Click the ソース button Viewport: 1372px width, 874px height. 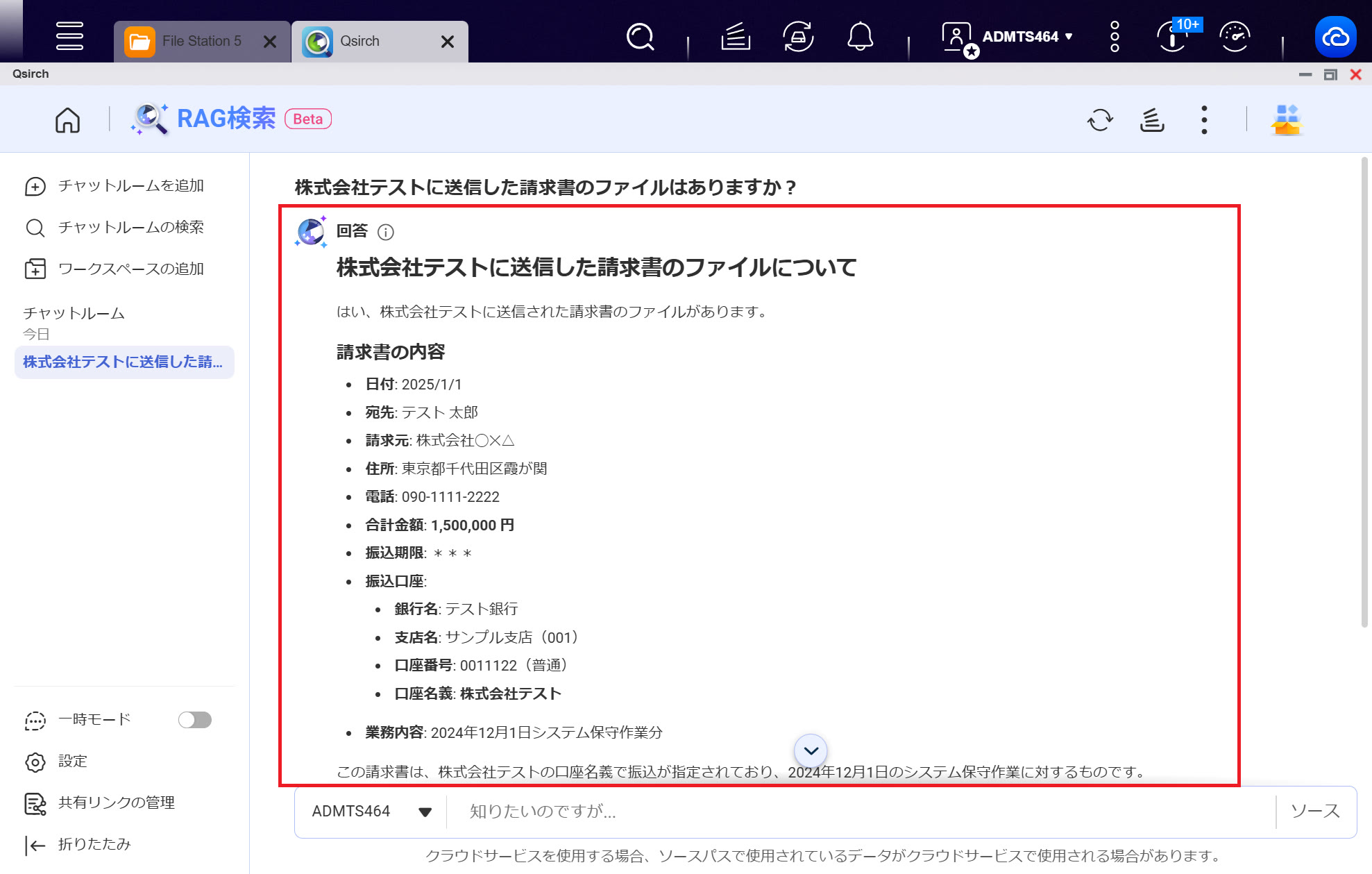click(1315, 812)
